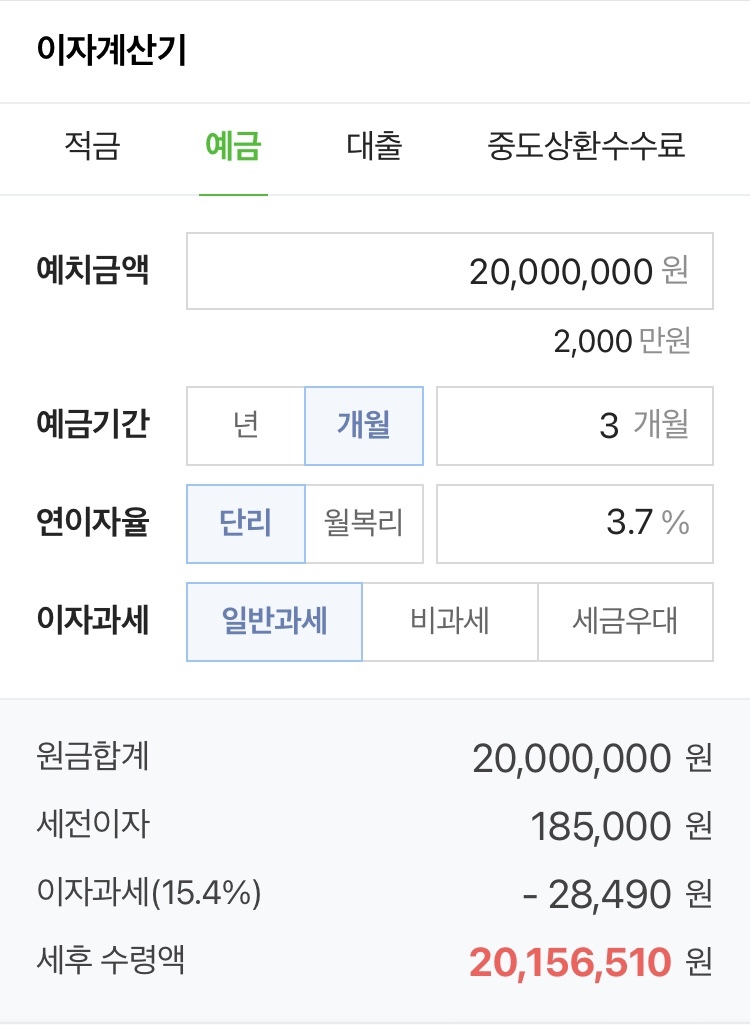
Task: Select 월복리 monthly compound option
Action: click(364, 524)
